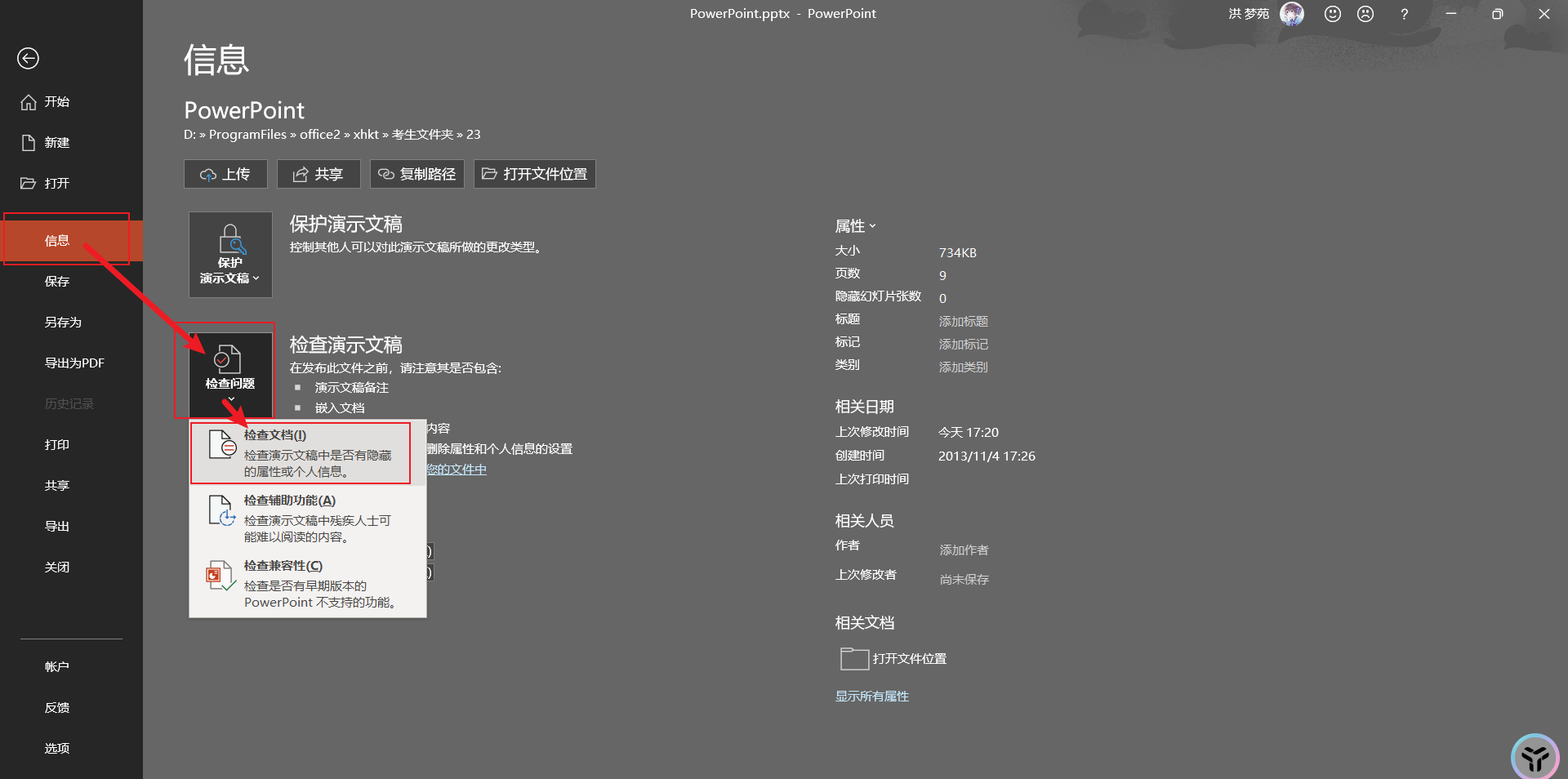Viewport: 1568px width, 779px height.
Task: Click the 显示所有属性 link
Action: [871, 697]
